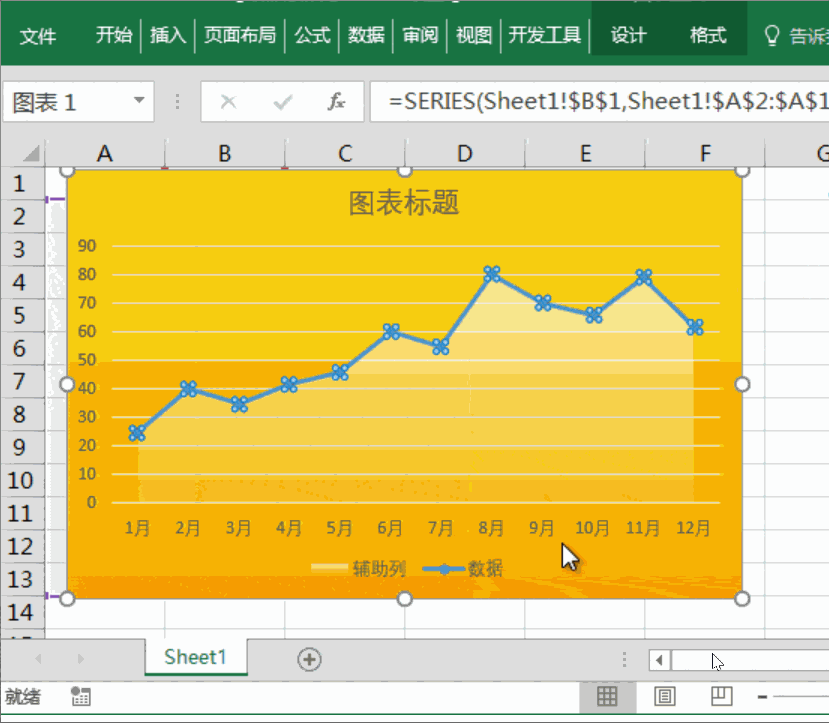Switch to Normal view in status bar
This screenshot has width=829, height=723.
click(x=607, y=697)
